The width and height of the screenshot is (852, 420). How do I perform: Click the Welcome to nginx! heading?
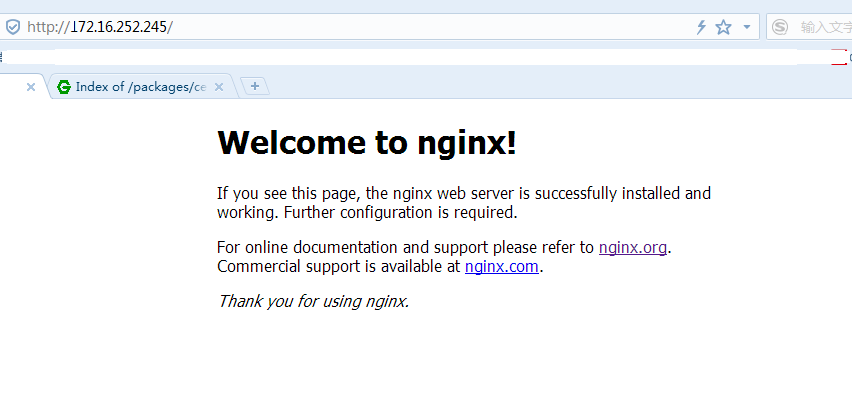(x=367, y=142)
